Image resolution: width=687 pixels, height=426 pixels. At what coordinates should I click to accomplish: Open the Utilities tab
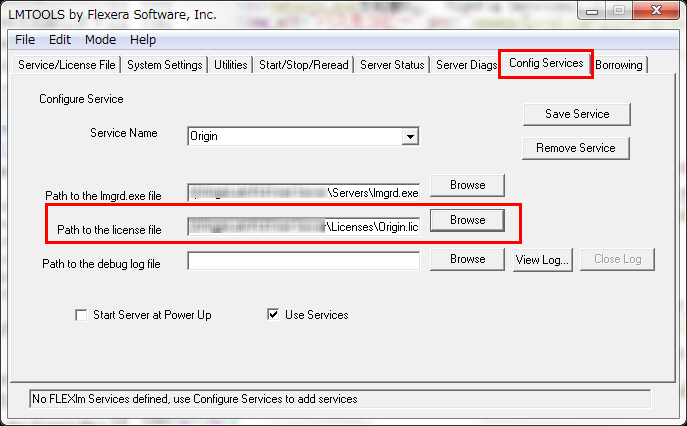point(230,65)
